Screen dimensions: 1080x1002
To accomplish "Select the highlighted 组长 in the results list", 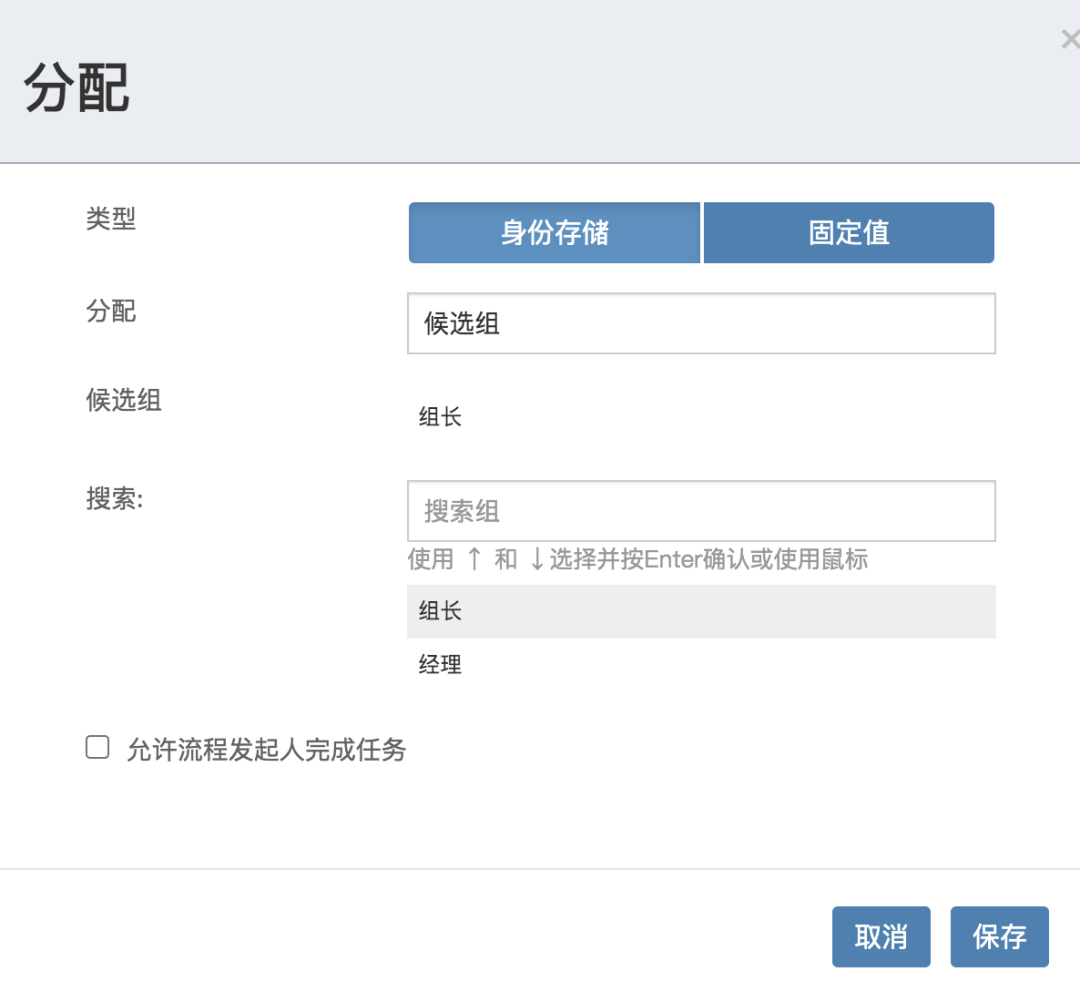I will (701, 612).
